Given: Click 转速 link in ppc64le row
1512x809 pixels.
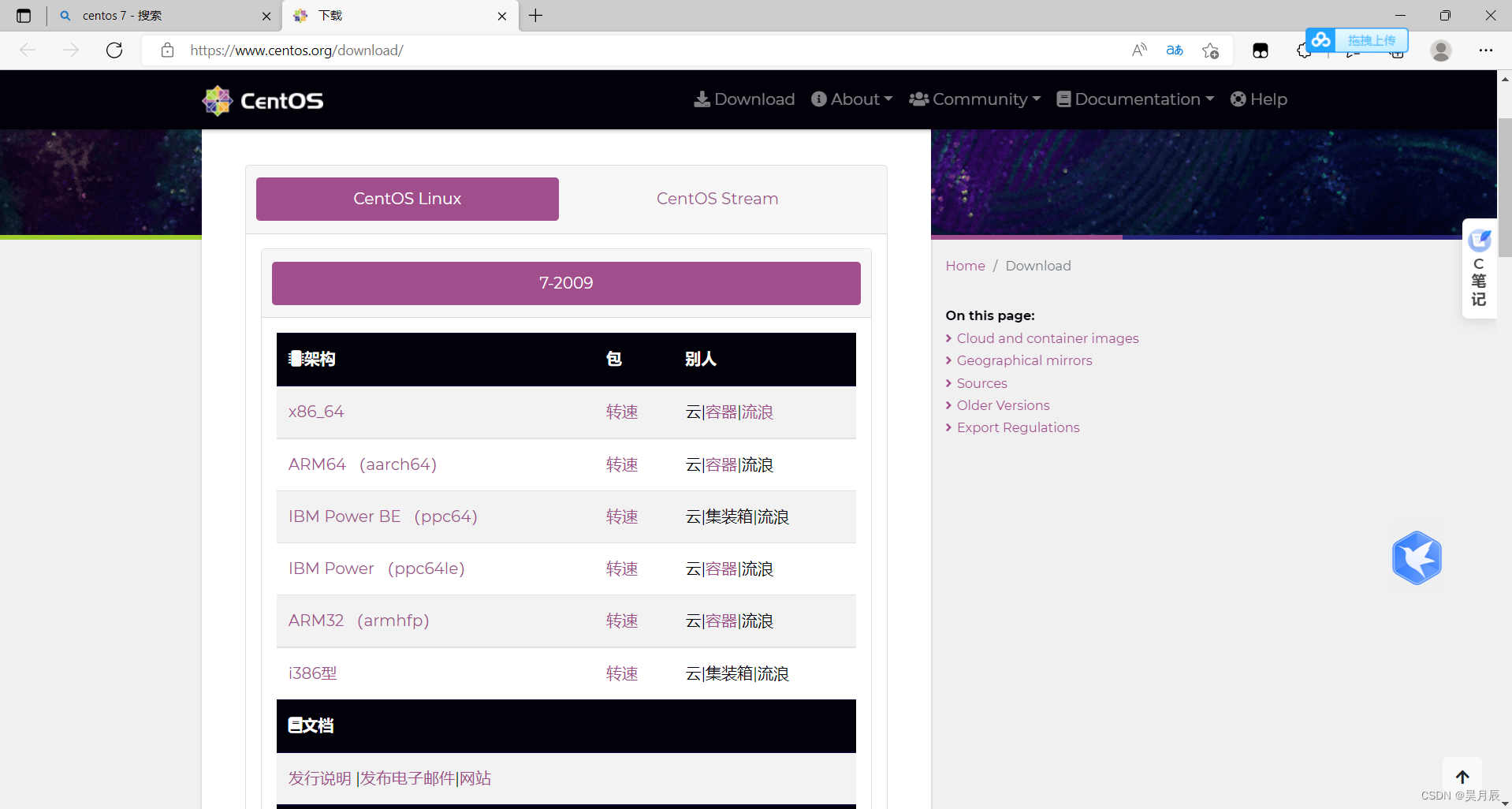Looking at the screenshot, I should pyautogui.click(x=622, y=569).
